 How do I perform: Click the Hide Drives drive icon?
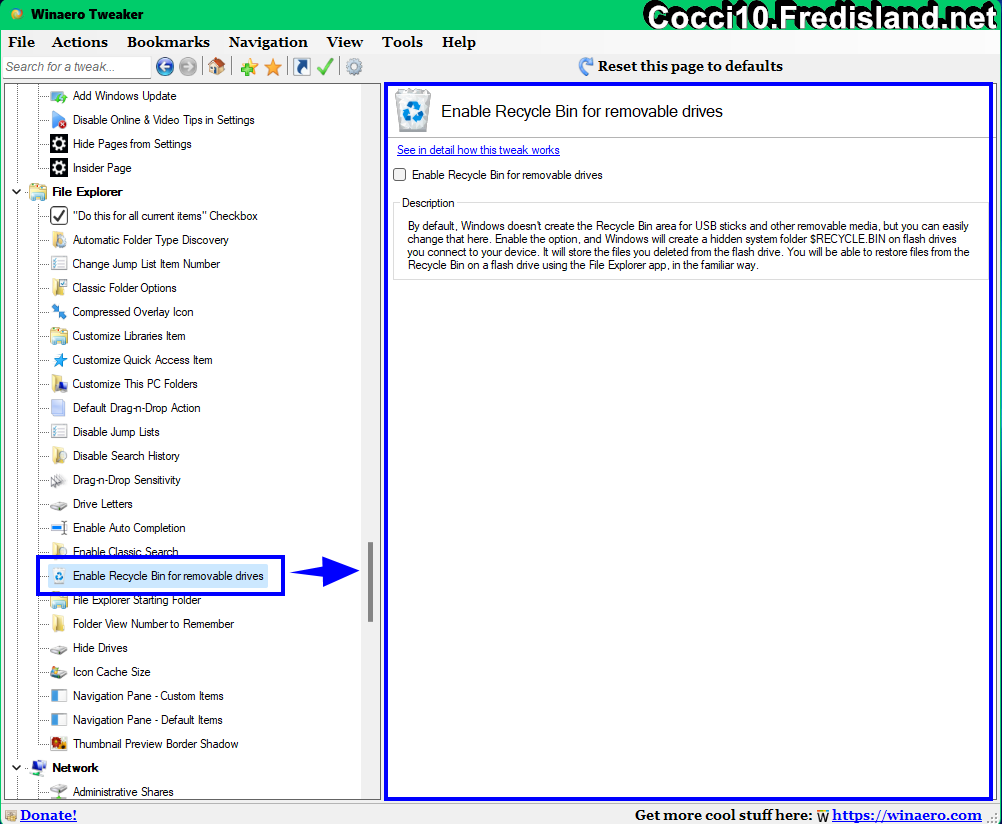point(59,648)
